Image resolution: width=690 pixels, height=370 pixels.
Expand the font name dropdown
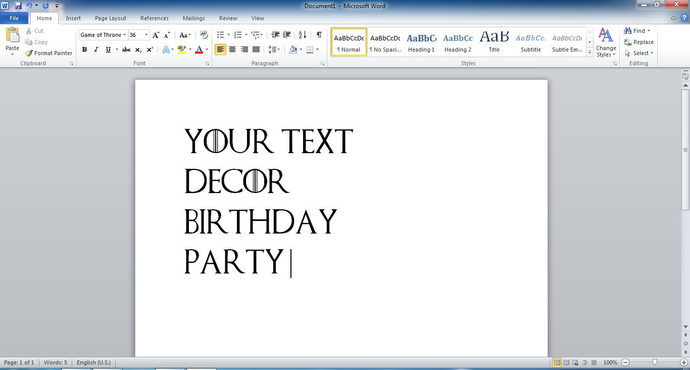(x=125, y=35)
